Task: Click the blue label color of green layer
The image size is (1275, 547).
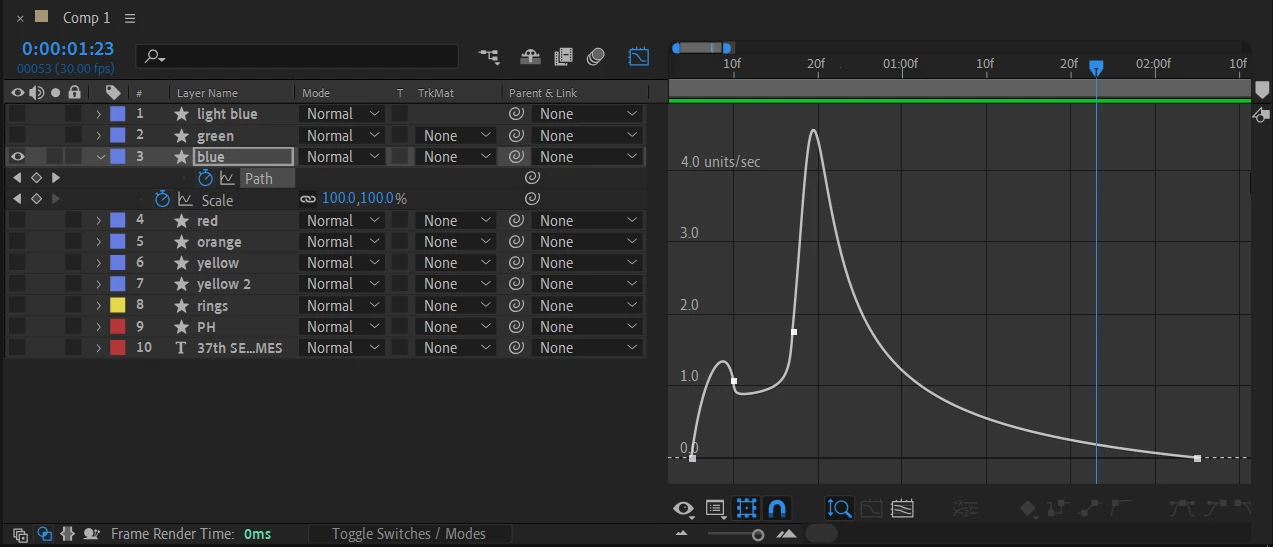Action: (117, 135)
